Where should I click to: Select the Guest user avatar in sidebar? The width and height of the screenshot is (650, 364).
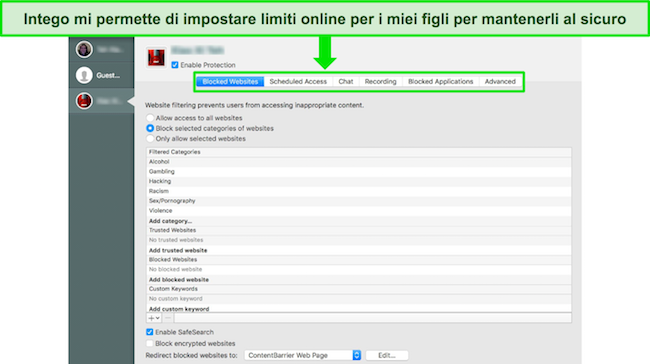tap(84, 75)
